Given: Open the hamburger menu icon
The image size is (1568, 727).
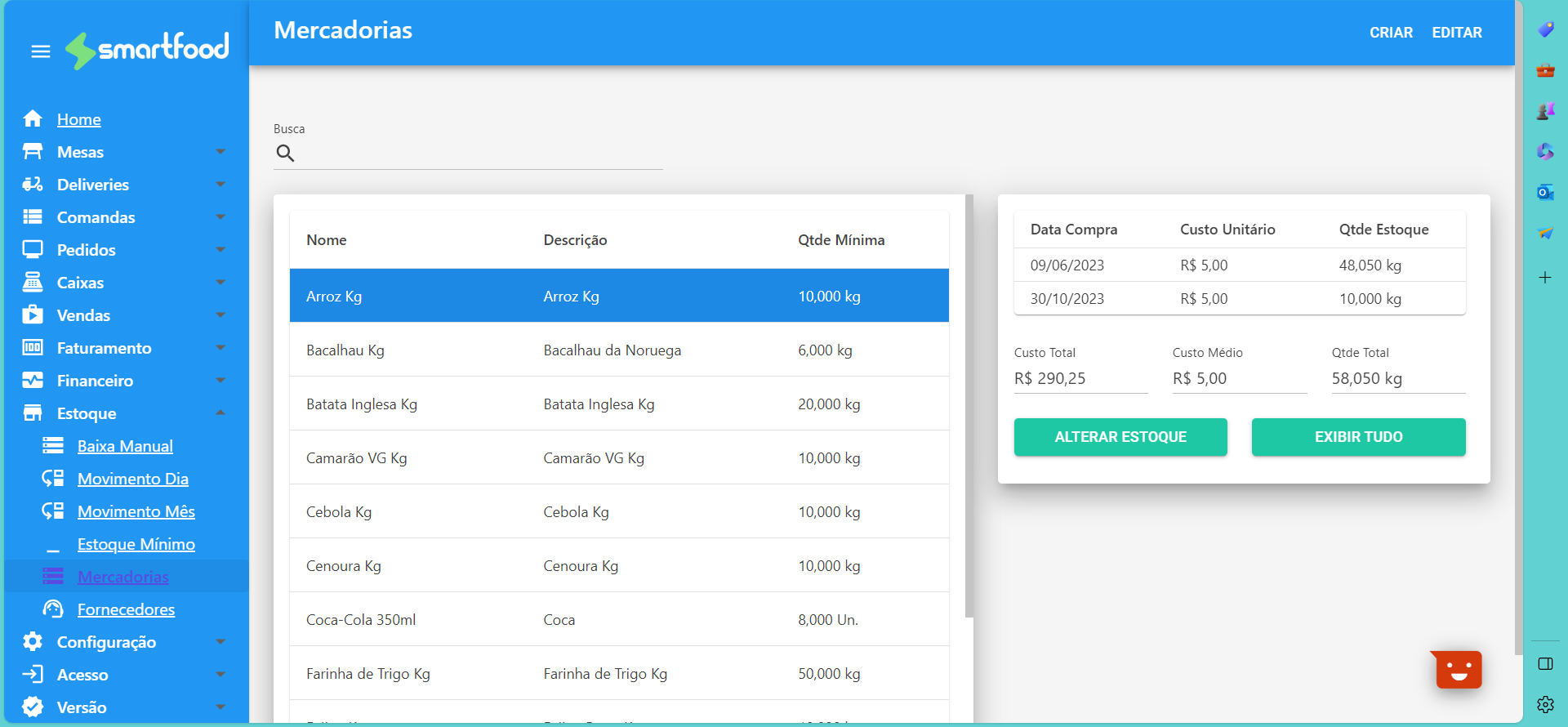Looking at the screenshot, I should [x=41, y=51].
